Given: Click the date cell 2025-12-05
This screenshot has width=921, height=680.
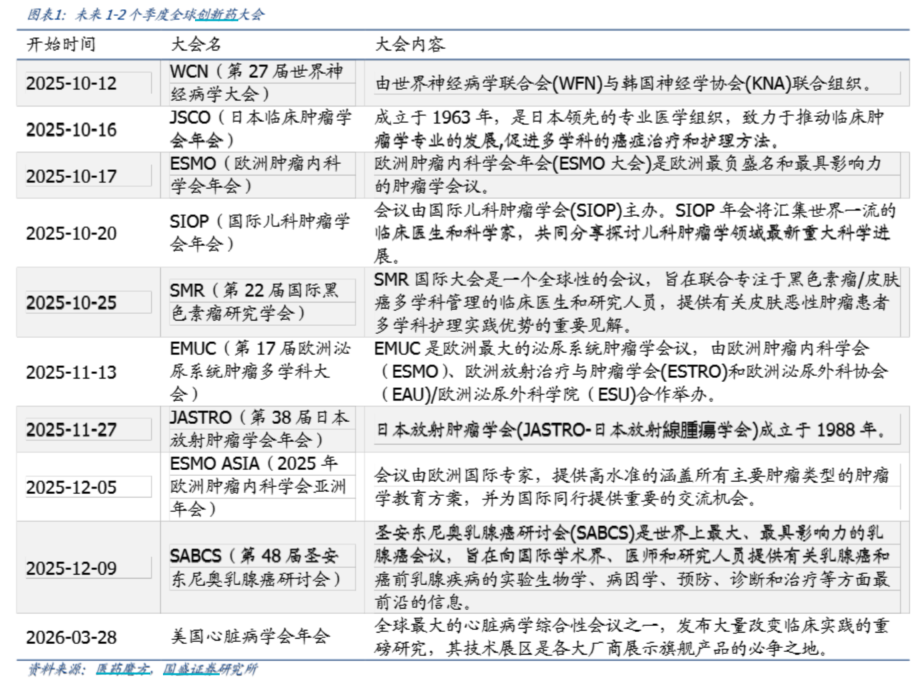Looking at the screenshot, I should click(x=72, y=487).
